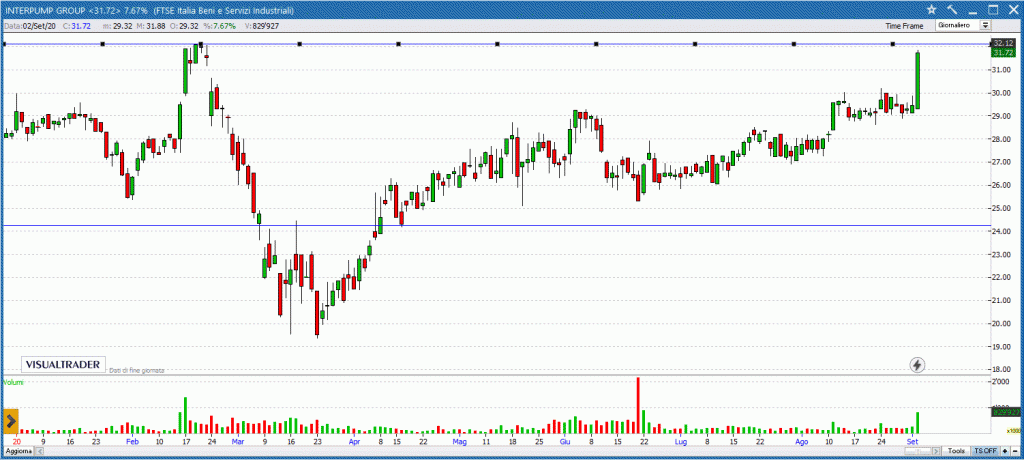Click the Giu label on date axis
Image resolution: width=1024 pixels, height=460 pixels.
click(564, 442)
